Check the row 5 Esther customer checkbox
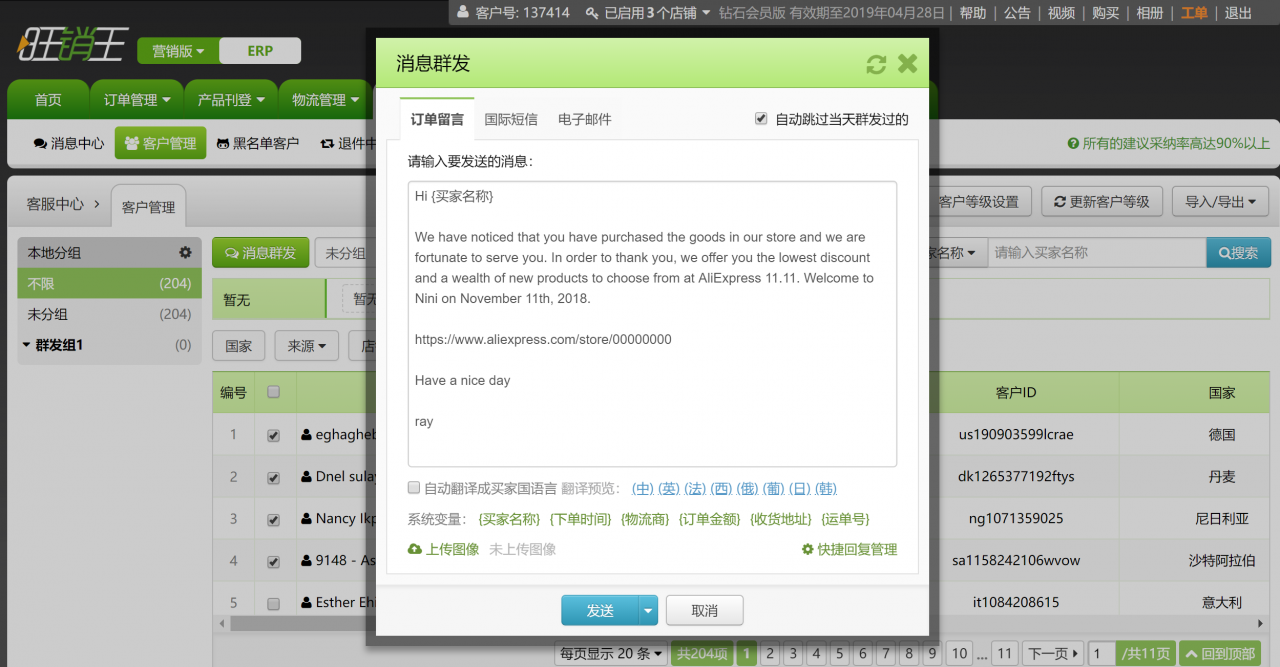 point(273,603)
